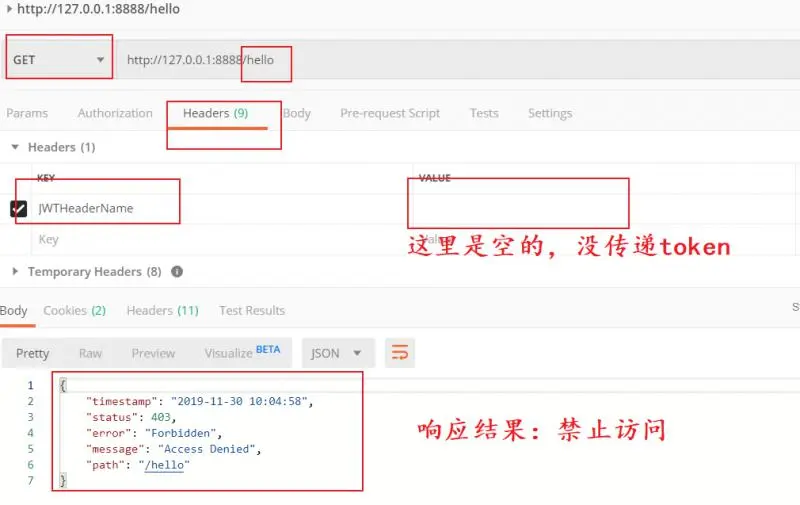Select the request Body tab
The height and width of the screenshot is (505, 800).
click(296, 113)
